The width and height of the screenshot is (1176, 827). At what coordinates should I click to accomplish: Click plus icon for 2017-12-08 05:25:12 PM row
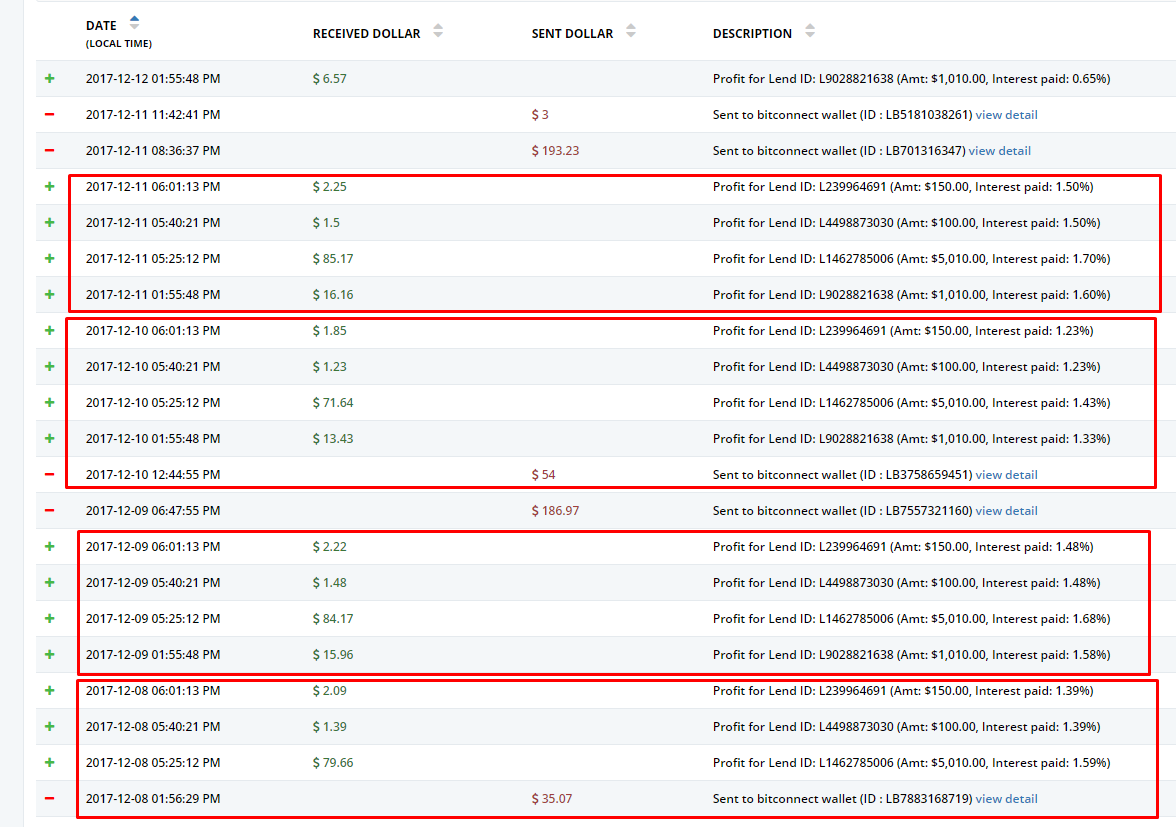tap(50, 763)
